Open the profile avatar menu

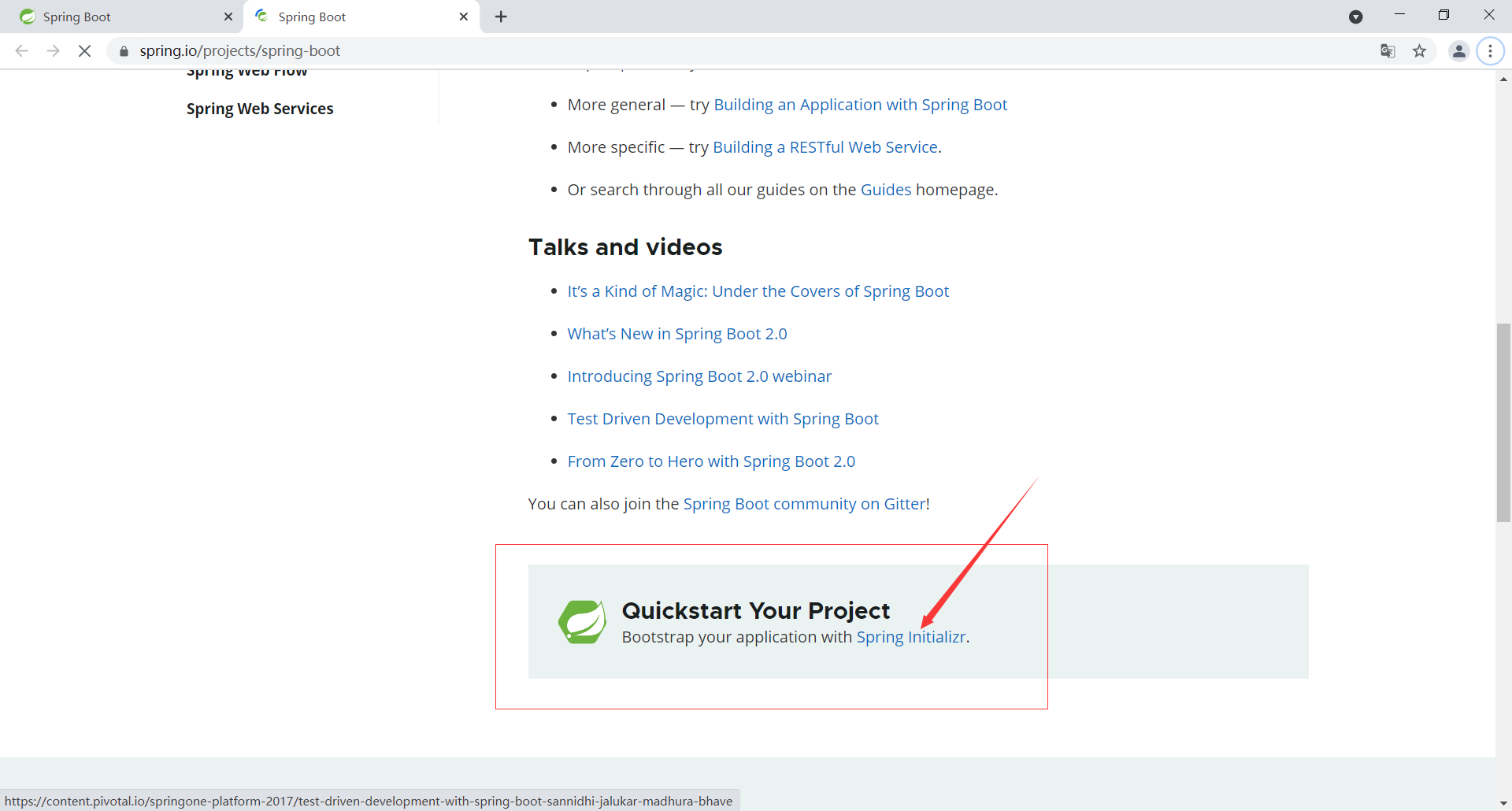1458,51
